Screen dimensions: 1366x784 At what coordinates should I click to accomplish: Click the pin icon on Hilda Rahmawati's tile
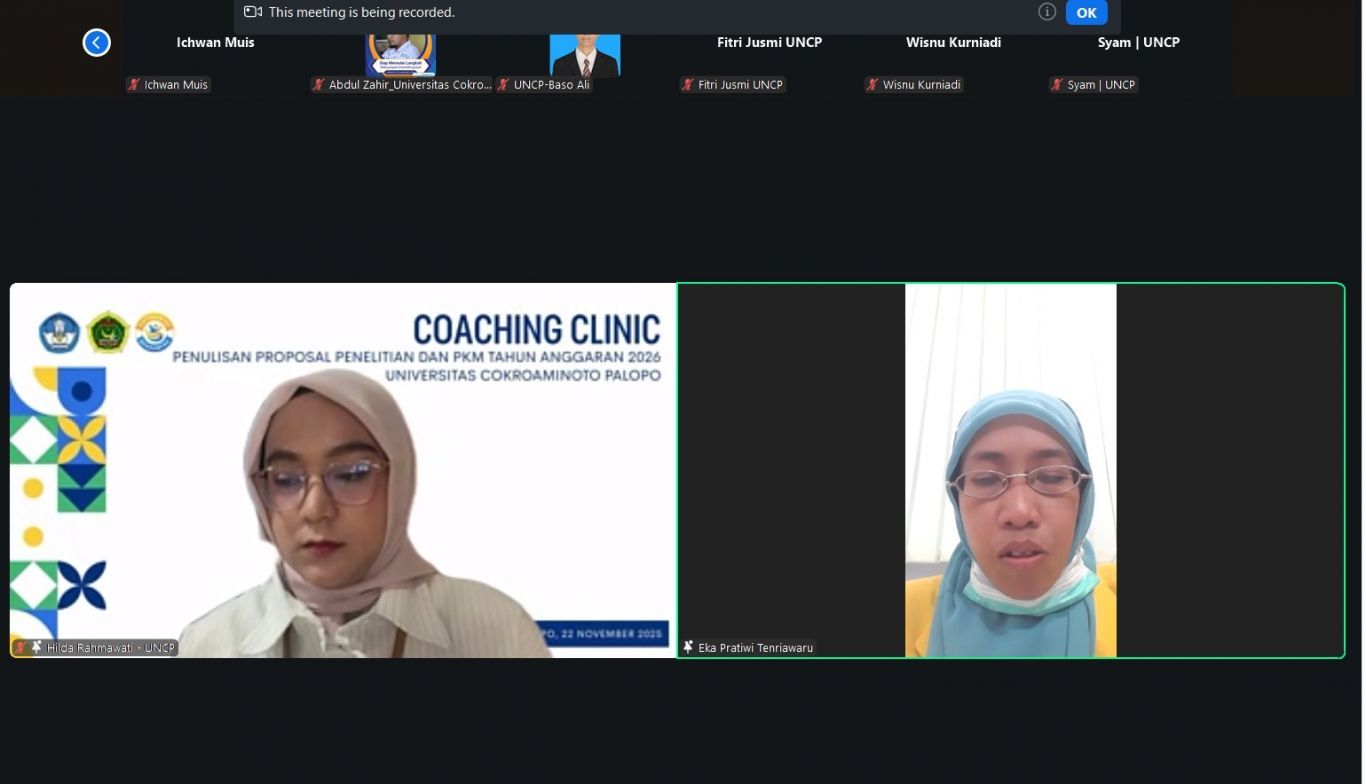37,647
